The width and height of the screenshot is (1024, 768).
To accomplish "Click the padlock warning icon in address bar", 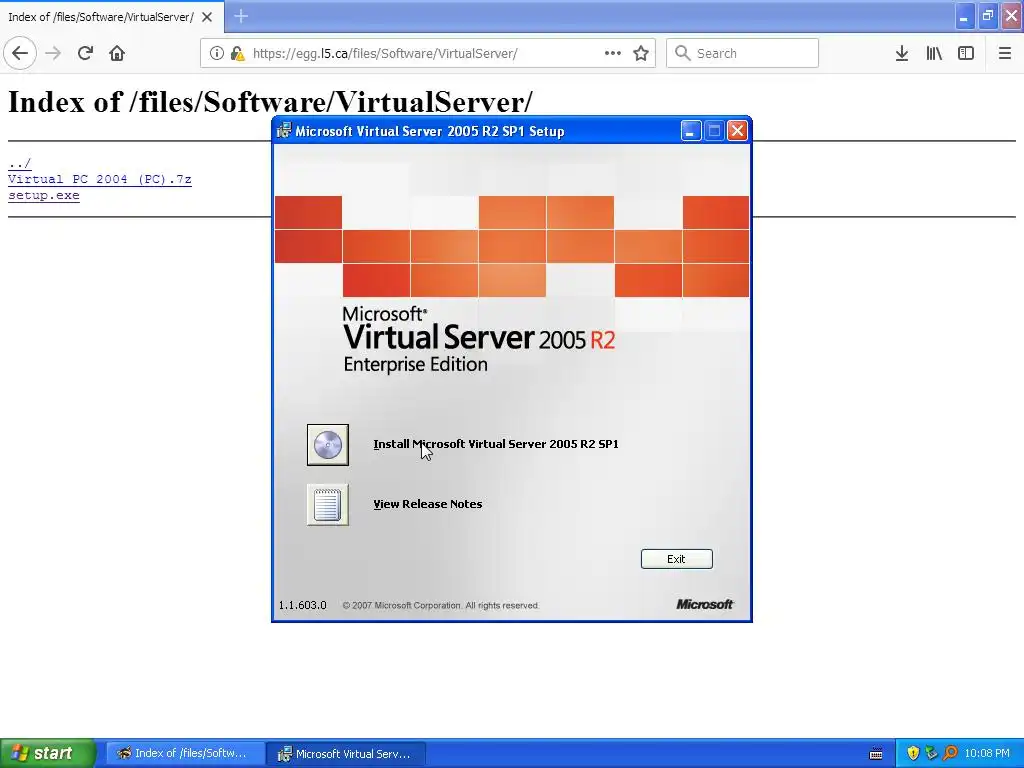I will point(237,53).
